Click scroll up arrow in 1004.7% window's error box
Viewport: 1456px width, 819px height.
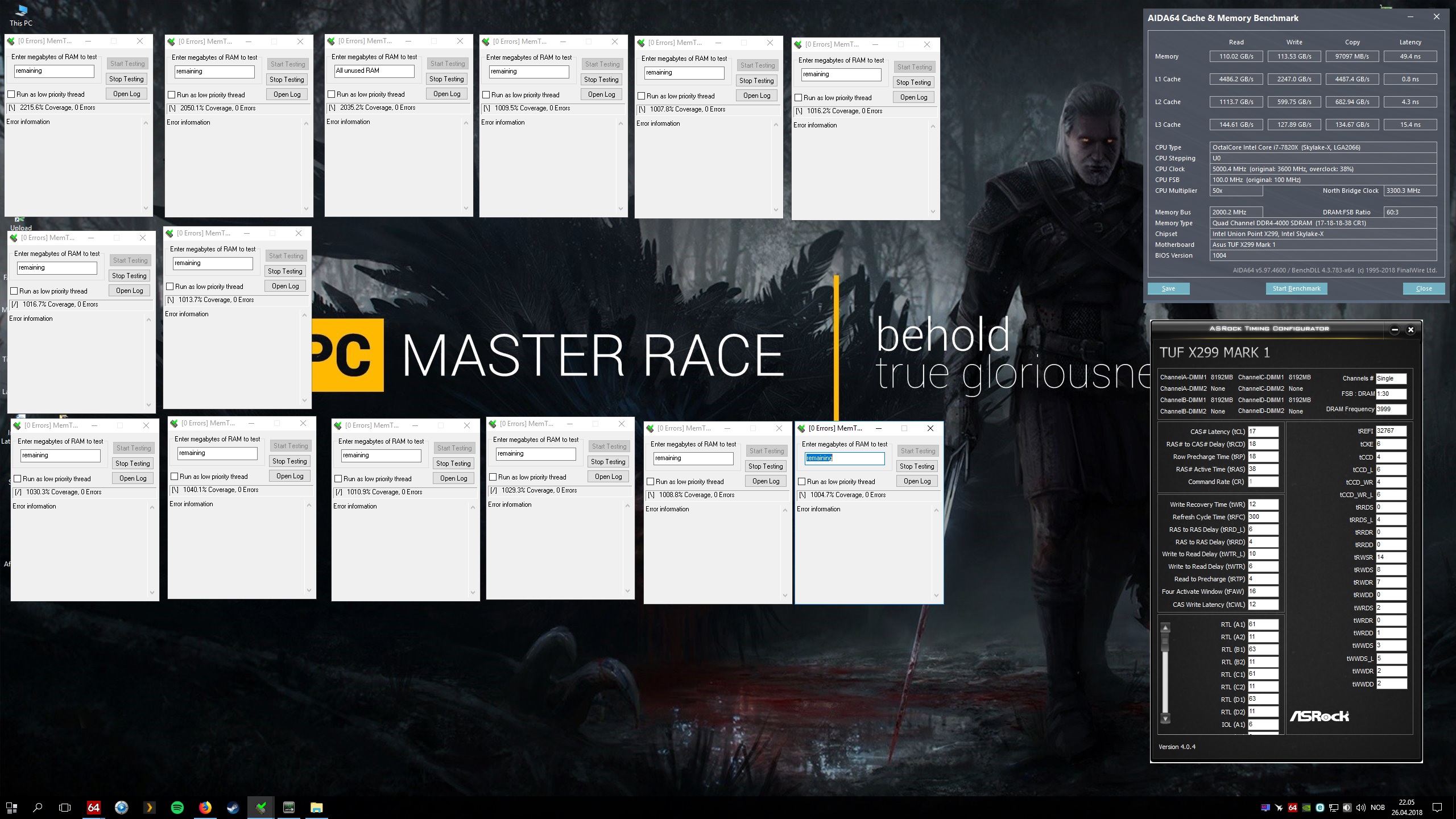tap(936, 510)
